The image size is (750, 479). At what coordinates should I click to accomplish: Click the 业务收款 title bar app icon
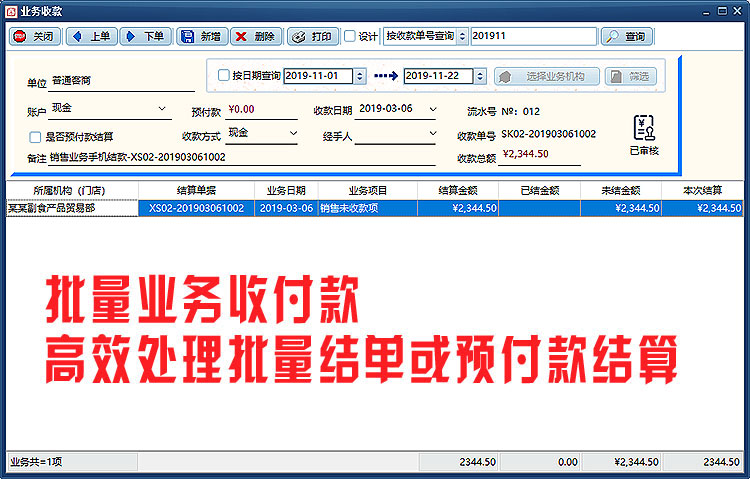pyautogui.click(x=11, y=11)
